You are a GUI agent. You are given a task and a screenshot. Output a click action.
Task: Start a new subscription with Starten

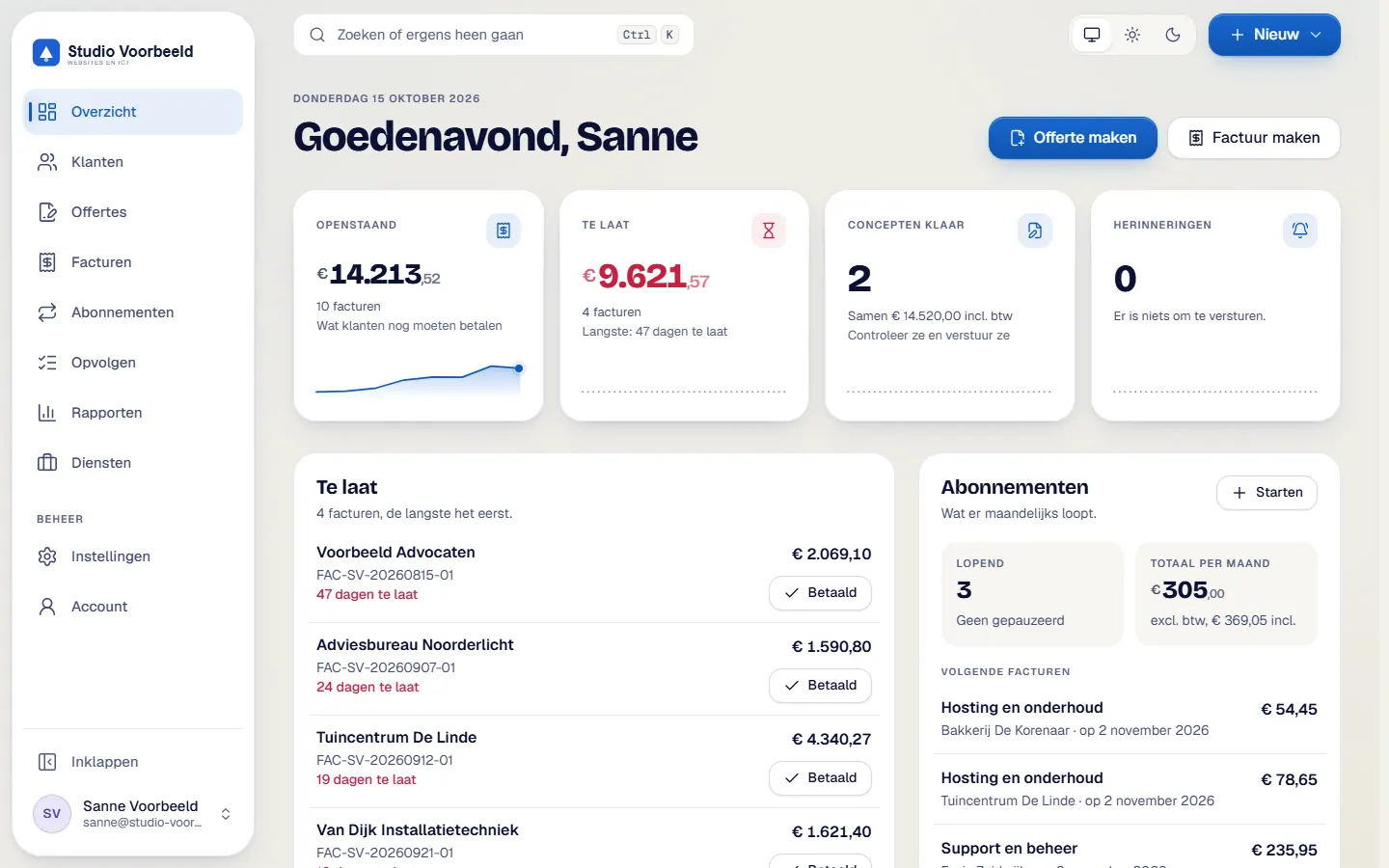coord(1267,493)
